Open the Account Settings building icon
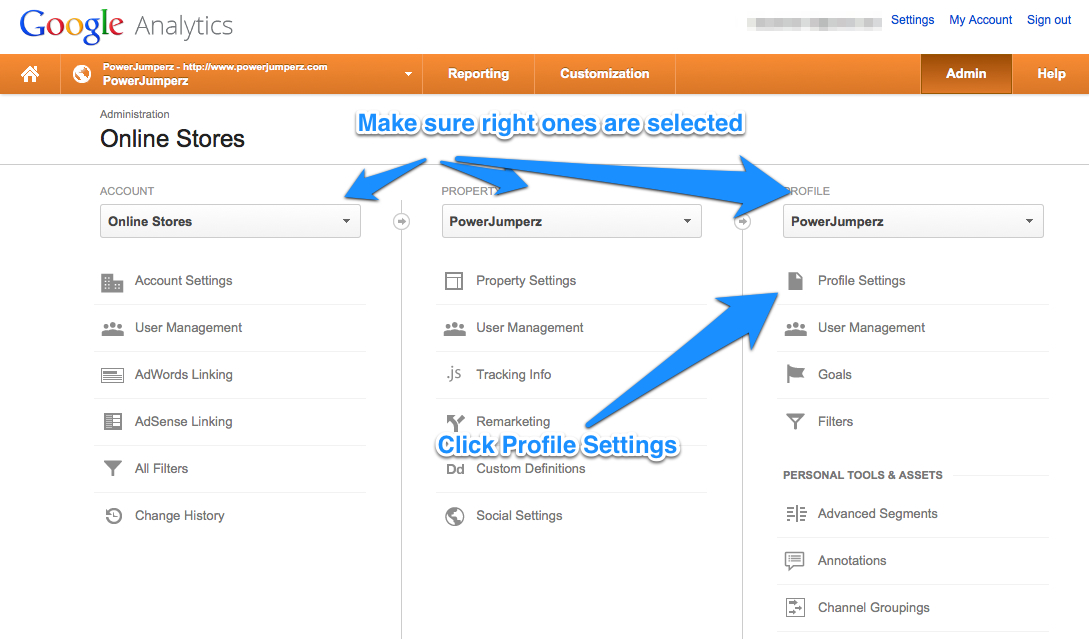1089x639 pixels. point(112,282)
